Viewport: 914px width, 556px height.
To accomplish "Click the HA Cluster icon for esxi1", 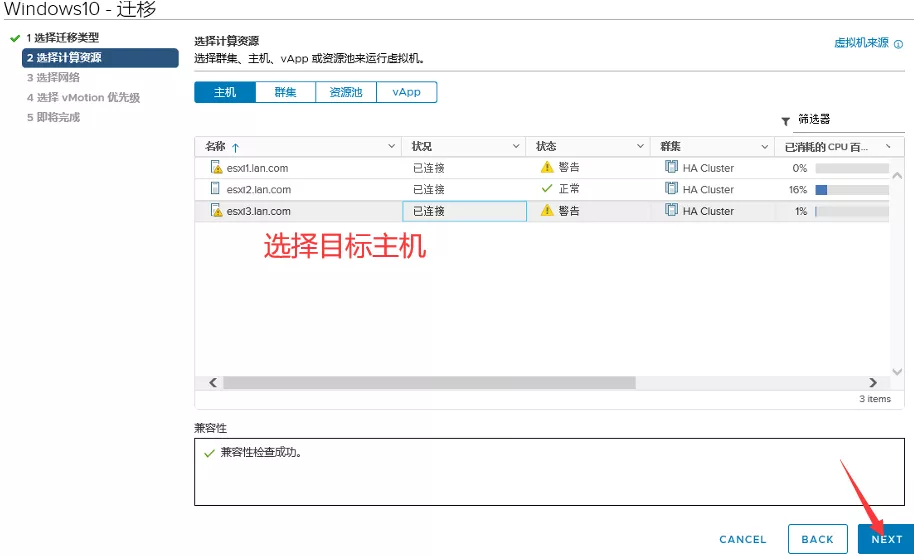I will pos(671,167).
